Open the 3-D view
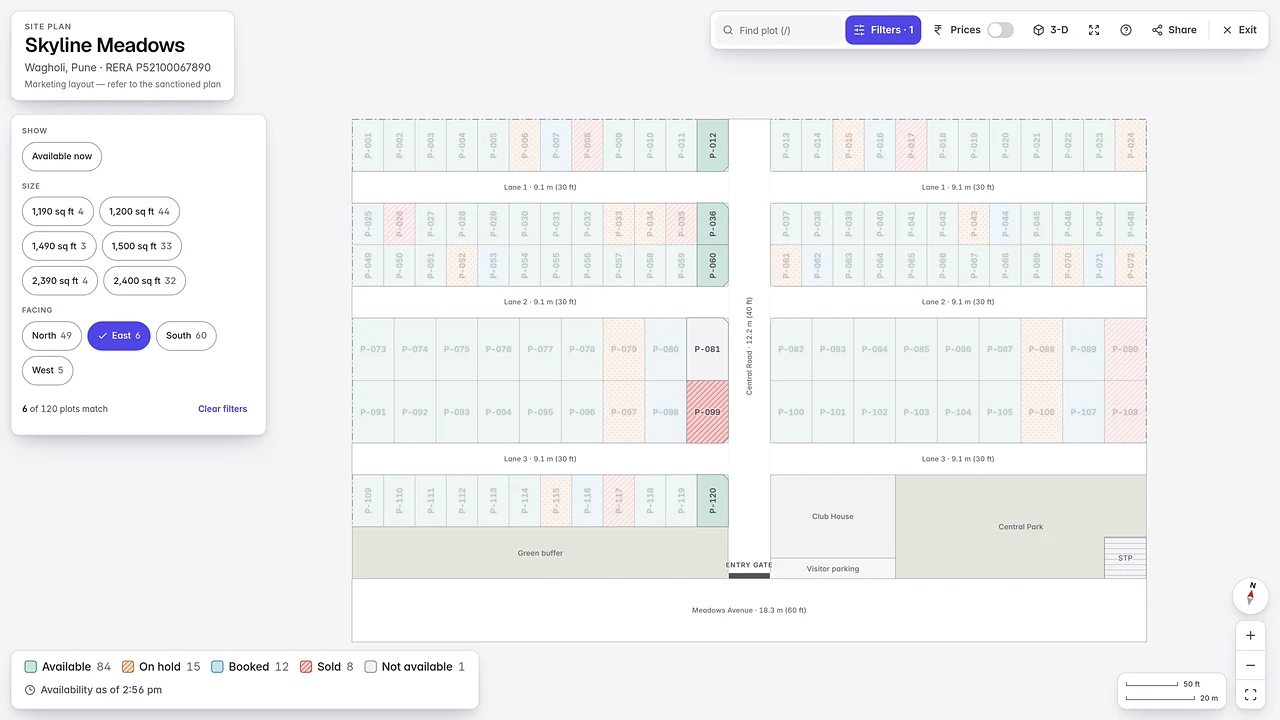The image size is (1280, 720). coord(1051,30)
